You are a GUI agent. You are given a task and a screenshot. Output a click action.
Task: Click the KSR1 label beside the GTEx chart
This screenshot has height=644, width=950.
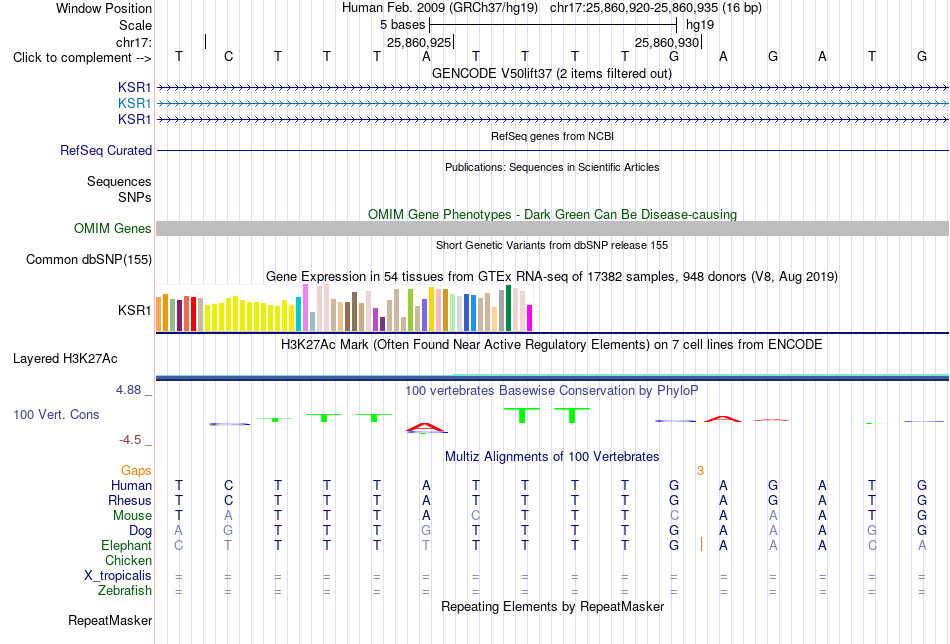click(x=135, y=310)
